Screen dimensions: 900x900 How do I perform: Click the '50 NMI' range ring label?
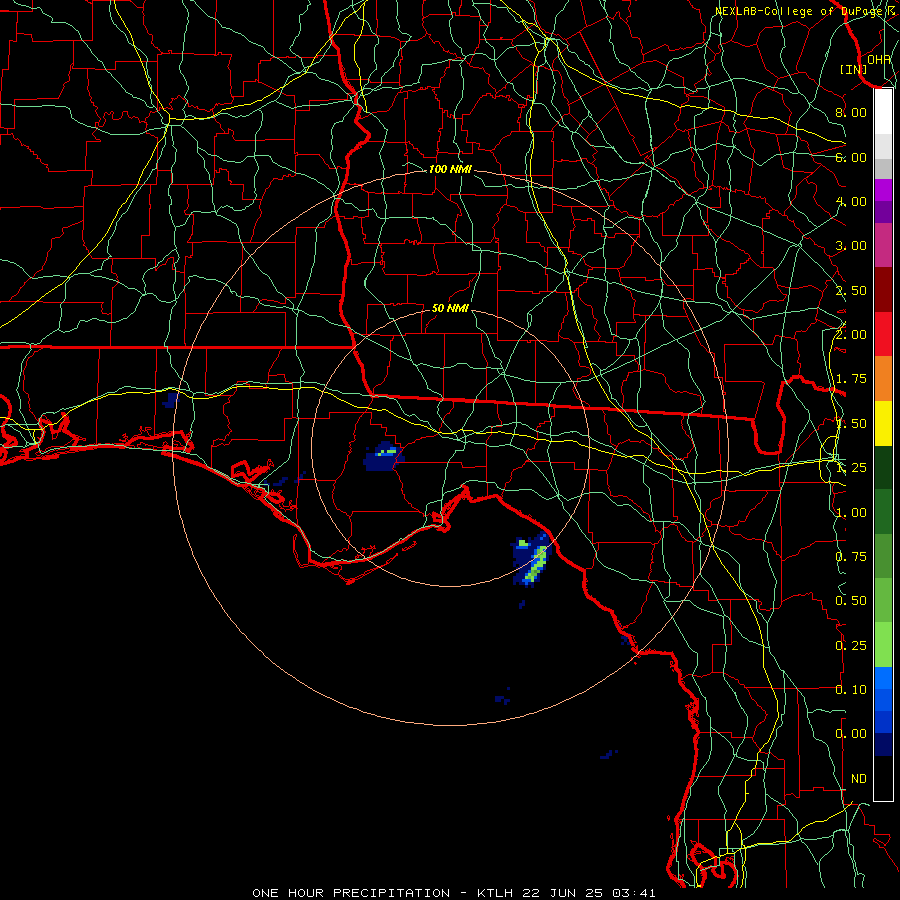450,308
